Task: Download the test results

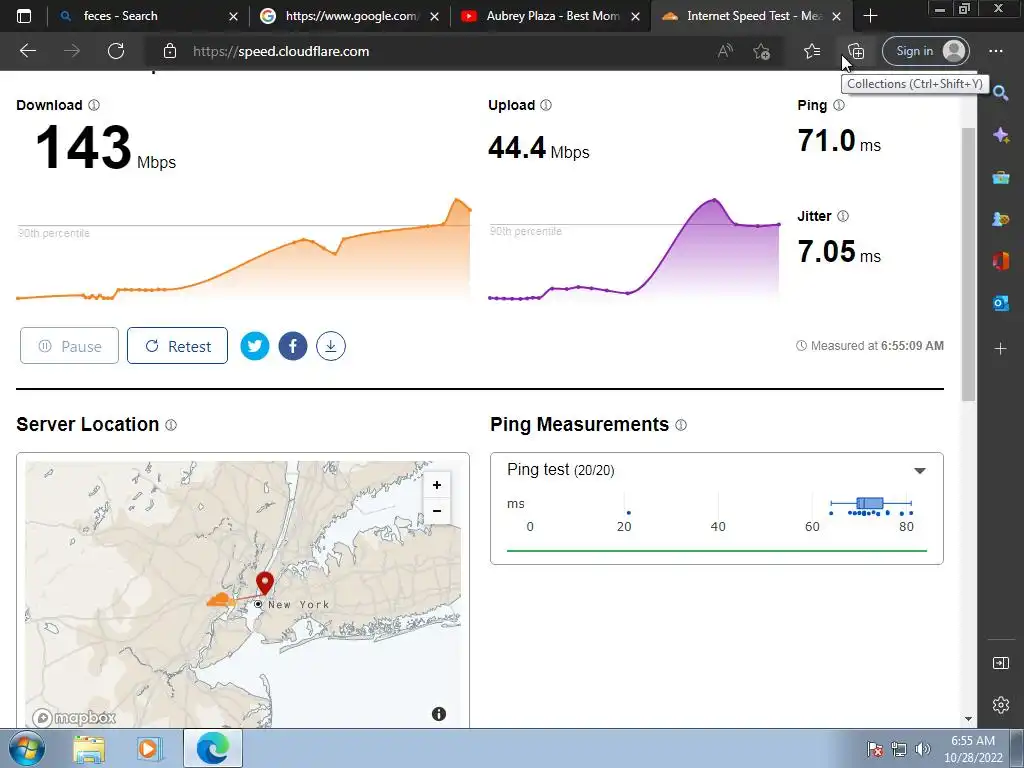Action: tap(331, 346)
